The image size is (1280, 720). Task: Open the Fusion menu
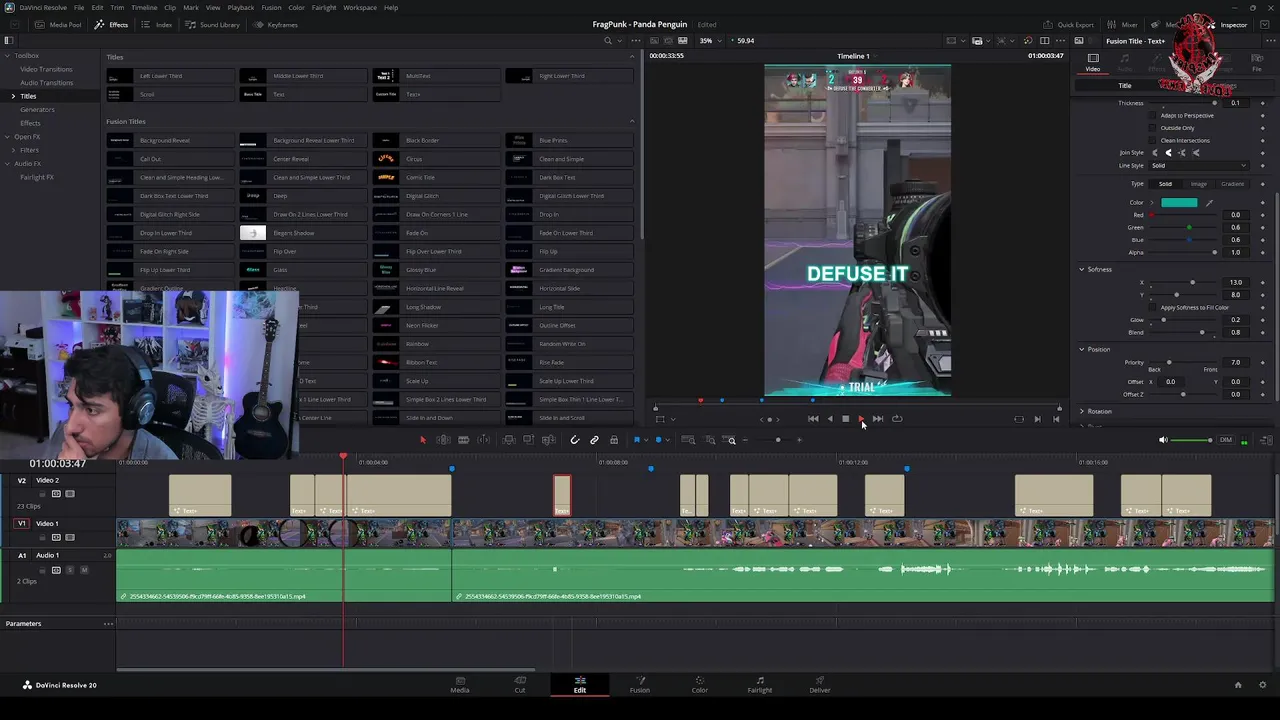271,8
